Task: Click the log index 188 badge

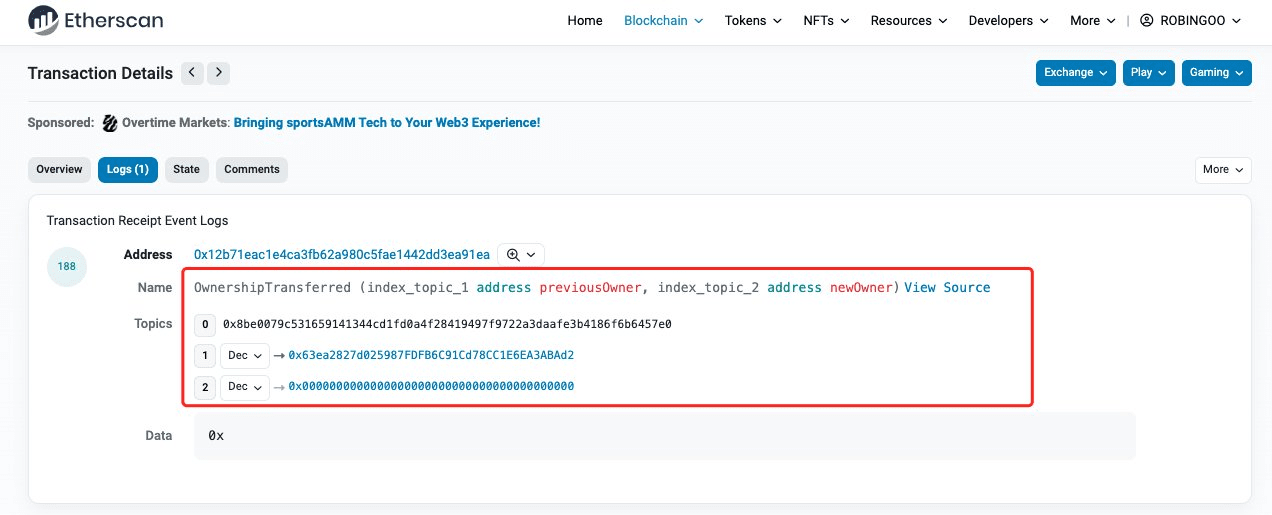Action: pyautogui.click(x=69, y=267)
